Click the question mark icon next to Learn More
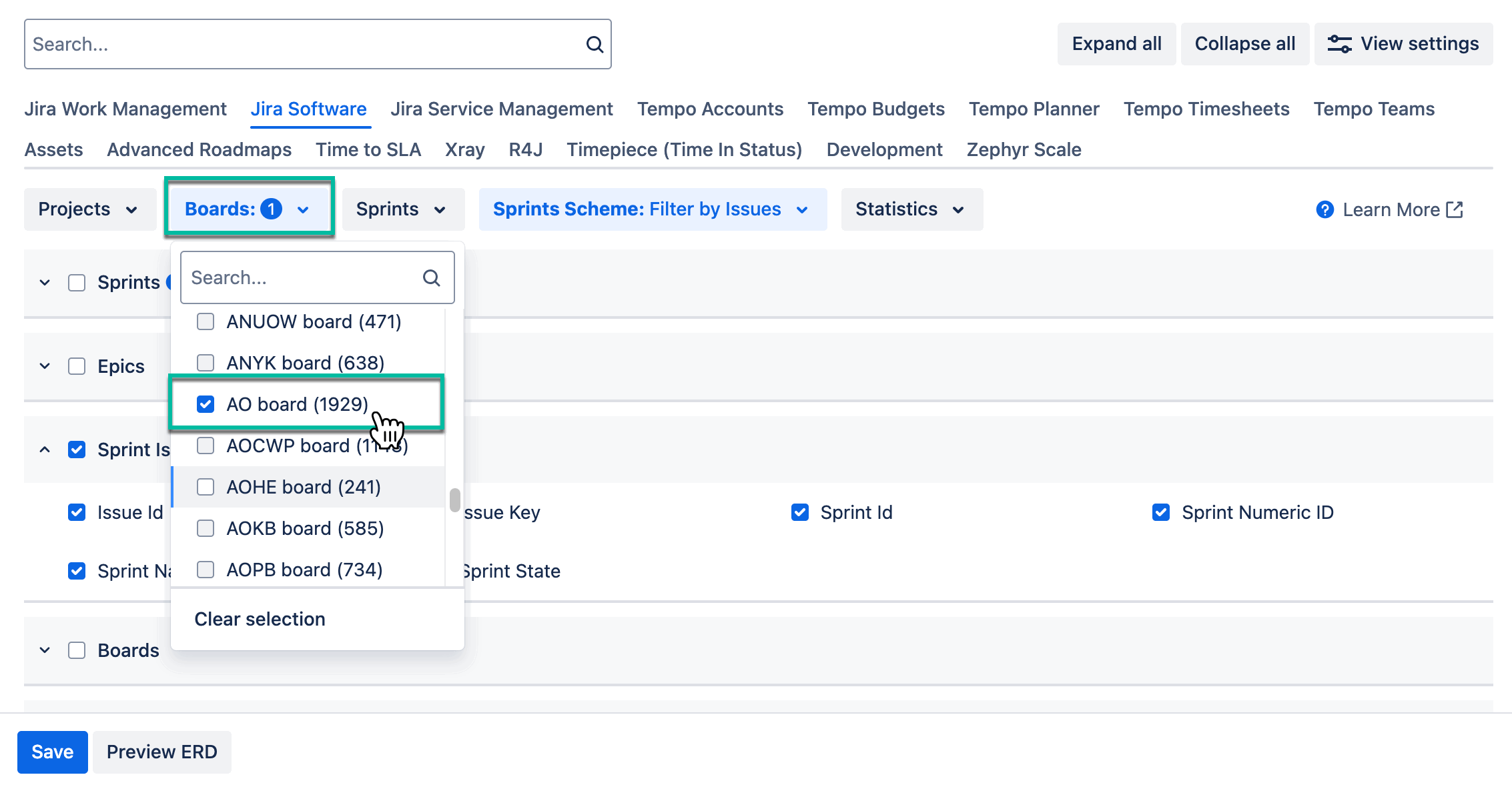The image size is (1512, 787). 1324,209
